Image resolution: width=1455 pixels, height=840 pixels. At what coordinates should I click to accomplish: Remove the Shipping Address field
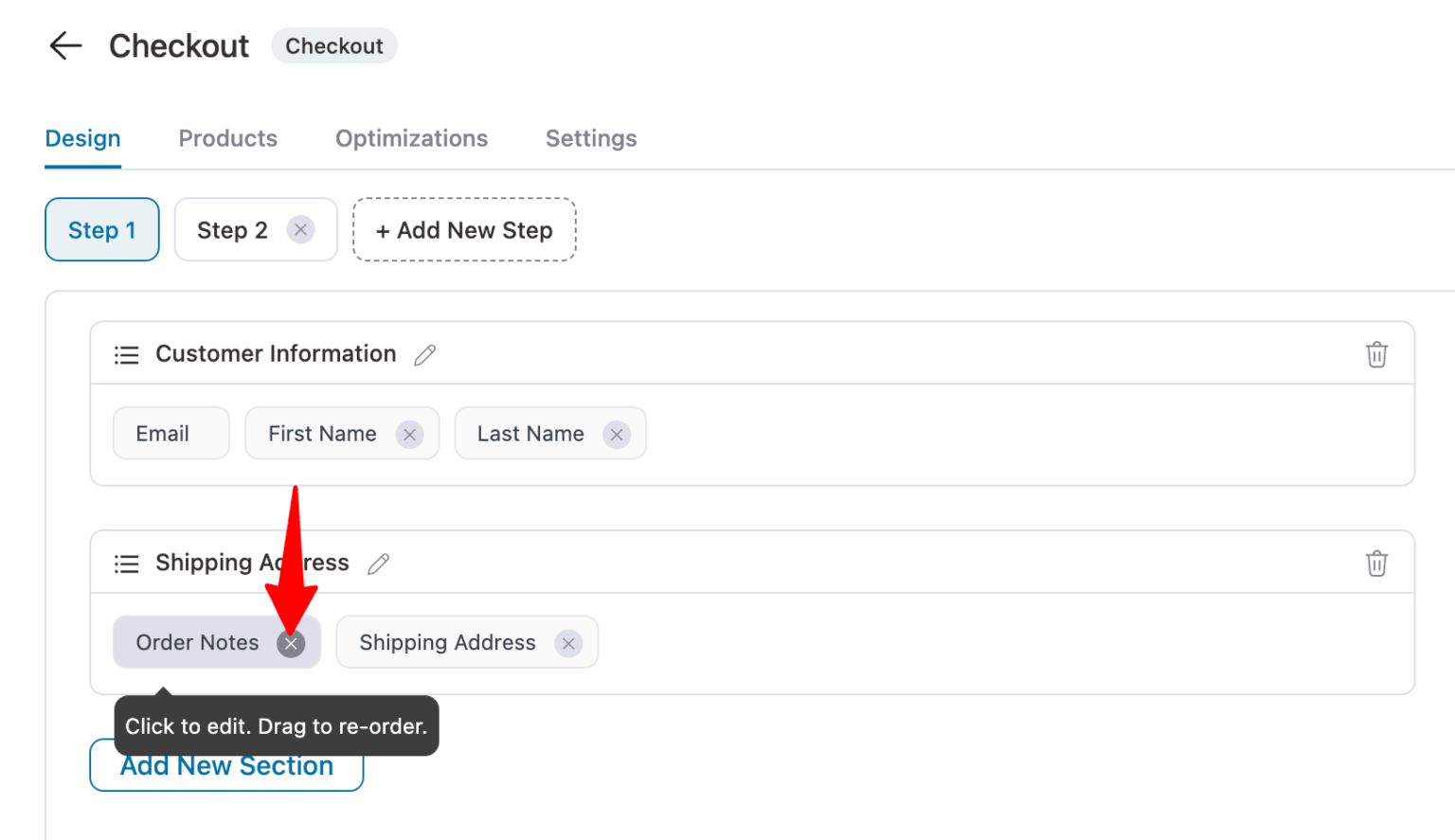(x=568, y=643)
